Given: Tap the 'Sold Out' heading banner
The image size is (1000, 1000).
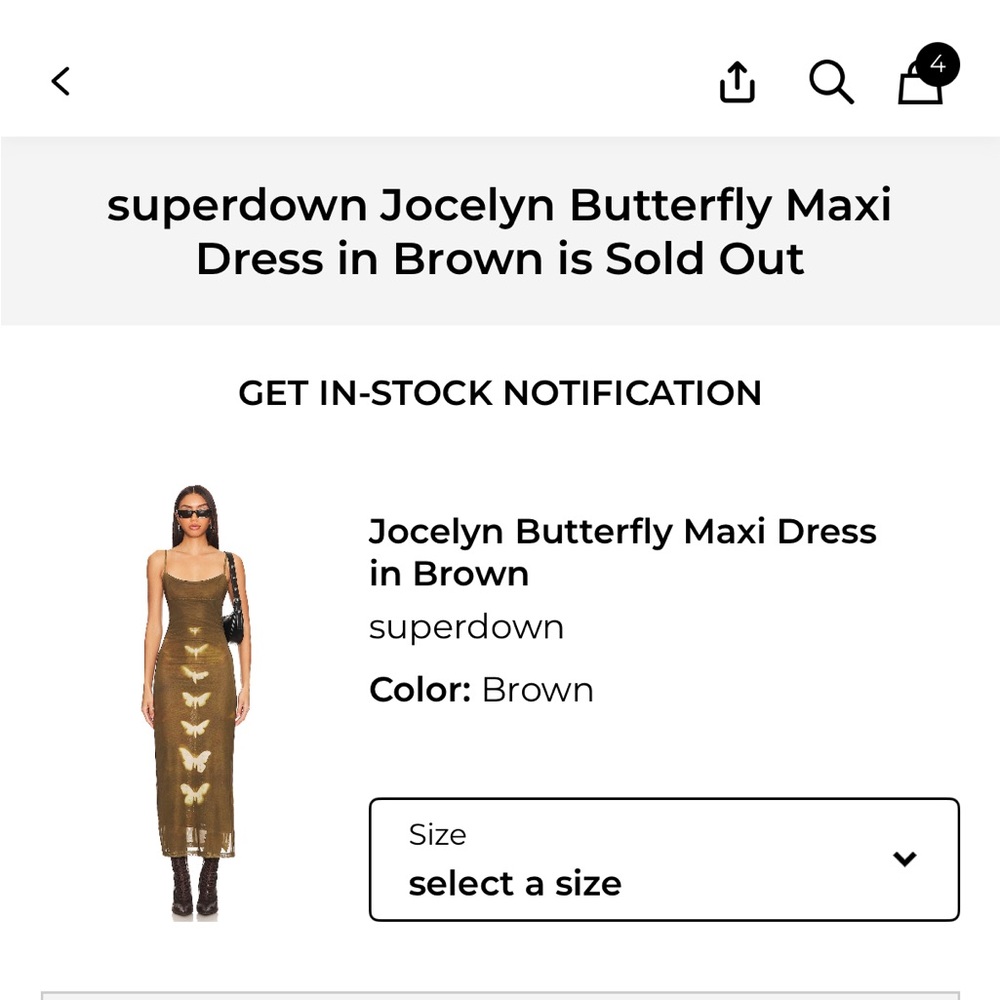Looking at the screenshot, I should click(x=500, y=232).
